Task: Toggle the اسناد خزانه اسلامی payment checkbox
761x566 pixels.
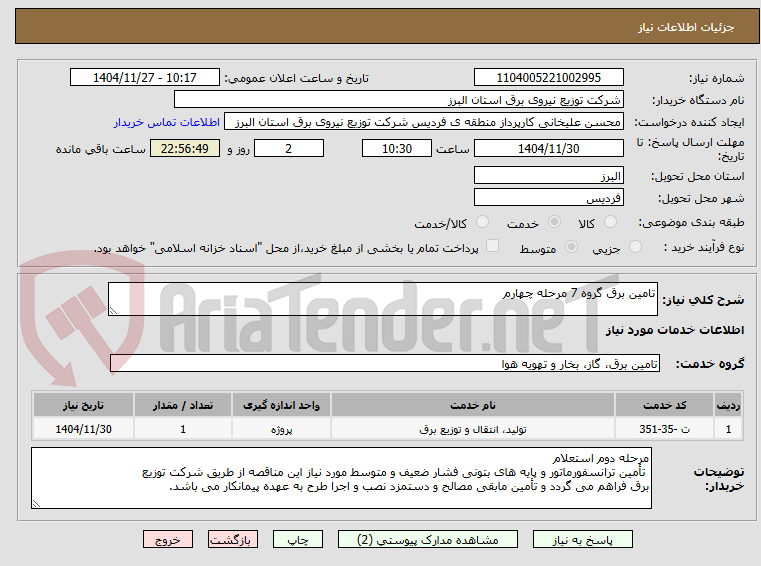Action: click(x=492, y=246)
